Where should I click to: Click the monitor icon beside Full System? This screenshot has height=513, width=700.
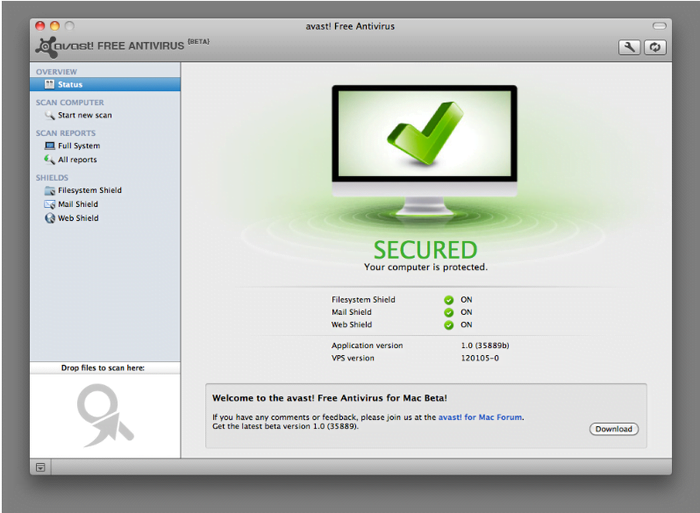pyautogui.click(x=50, y=146)
